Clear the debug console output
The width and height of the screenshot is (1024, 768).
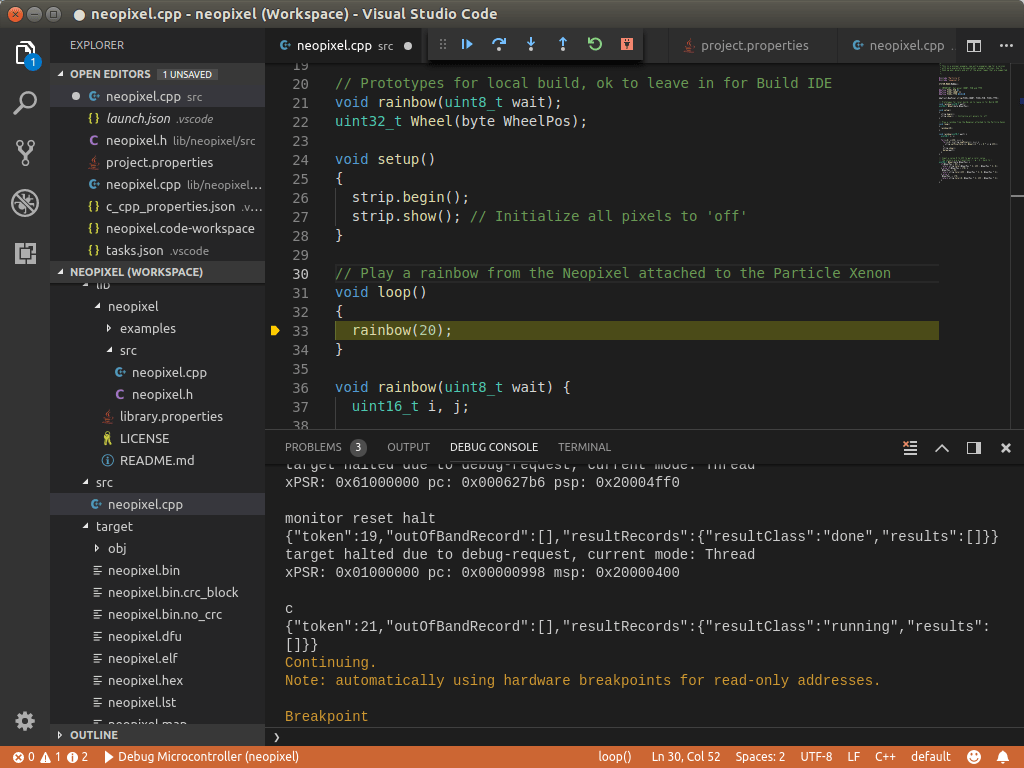pyautogui.click(x=910, y=447)
